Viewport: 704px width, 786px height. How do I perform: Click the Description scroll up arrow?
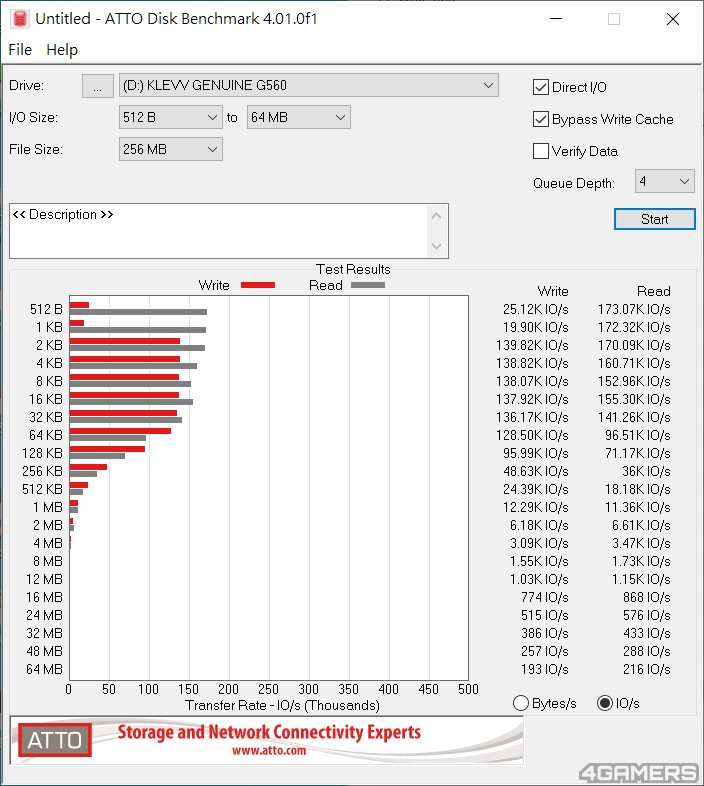point(436,216)
